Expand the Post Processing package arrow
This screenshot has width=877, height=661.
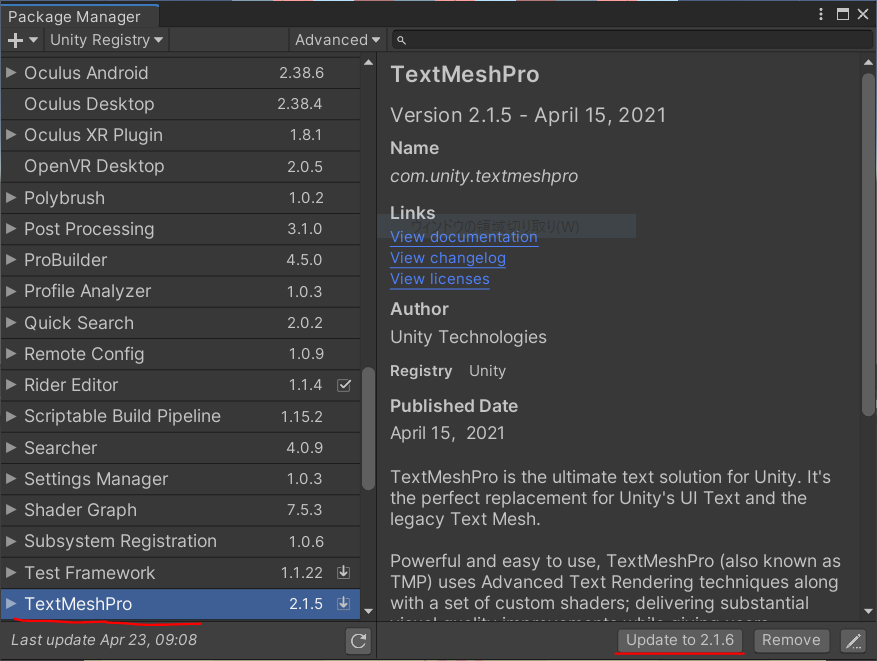click(x=10, y=228)
